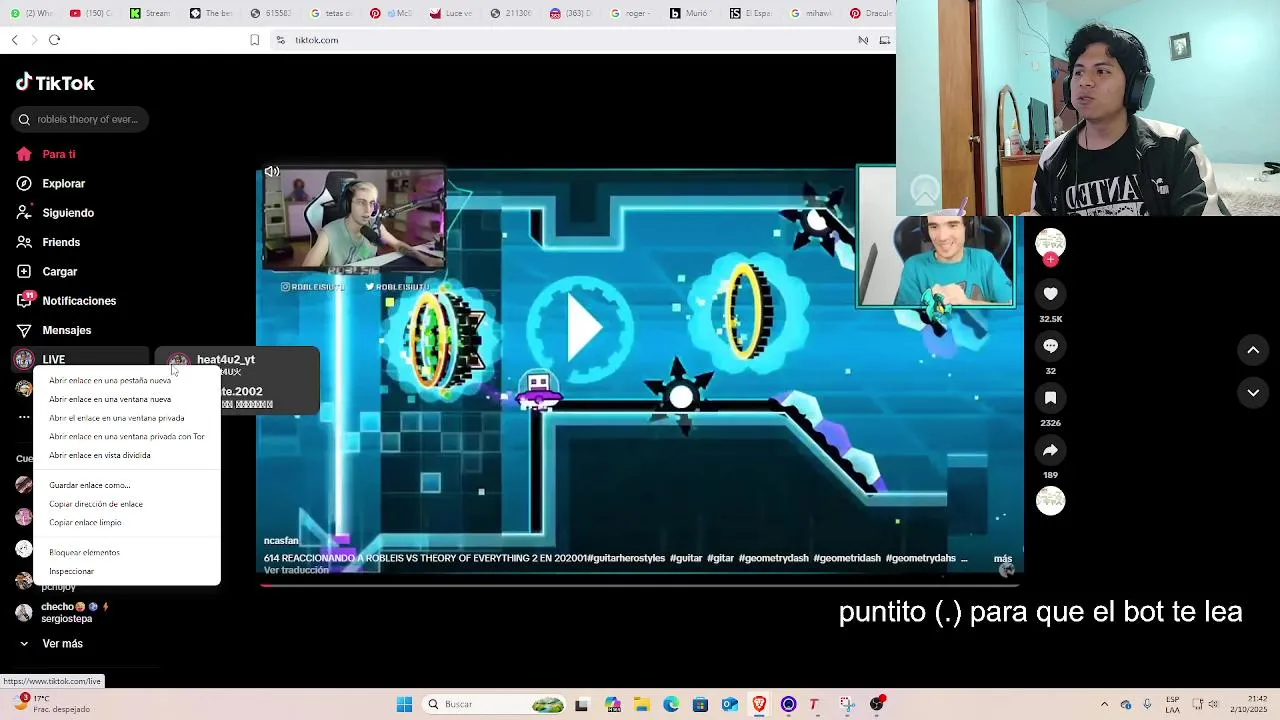Open Microsoft Edge from the taskbar
Image resolution: width=1280 pixels, height=720 pixels.
point(671,704)
